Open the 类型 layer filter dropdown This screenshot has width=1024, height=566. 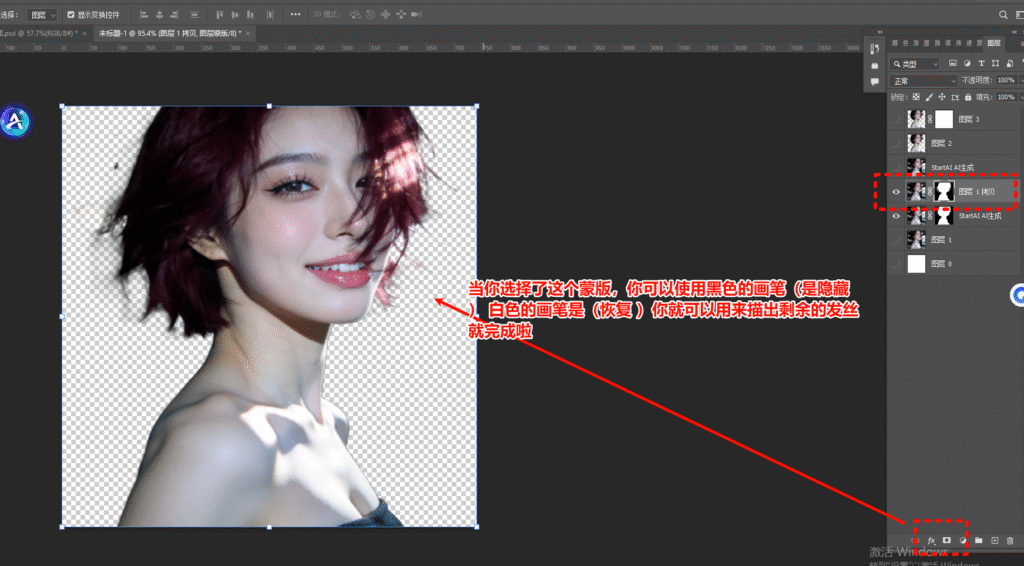[915, 64]
